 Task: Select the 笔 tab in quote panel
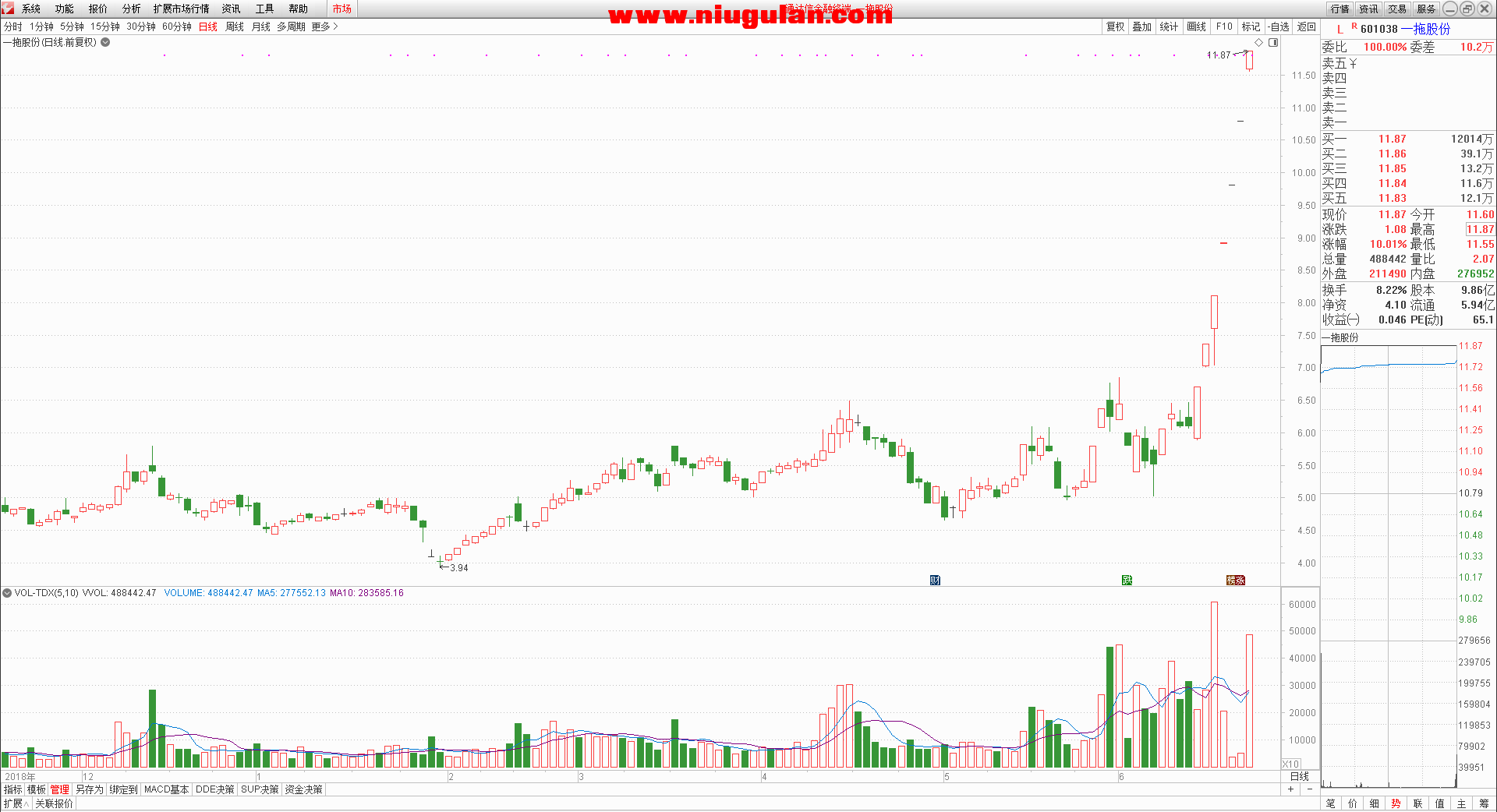(x=1330, y=803)
